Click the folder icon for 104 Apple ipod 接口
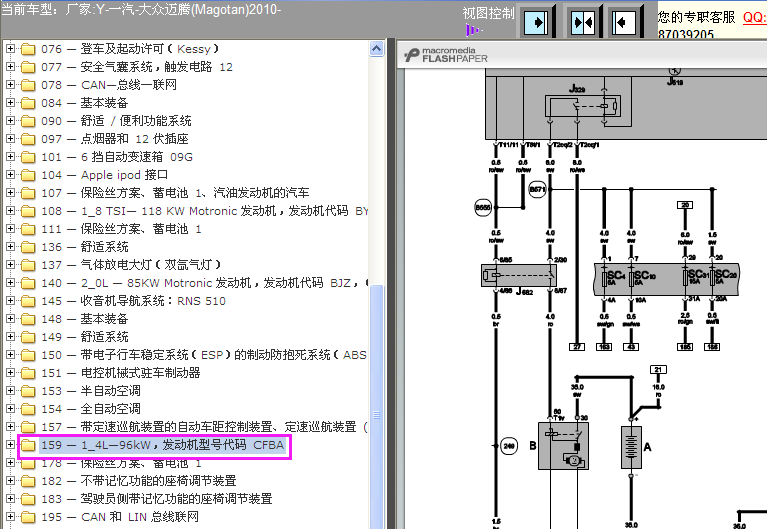The image size is (767, 529). [x=27, y=175]
